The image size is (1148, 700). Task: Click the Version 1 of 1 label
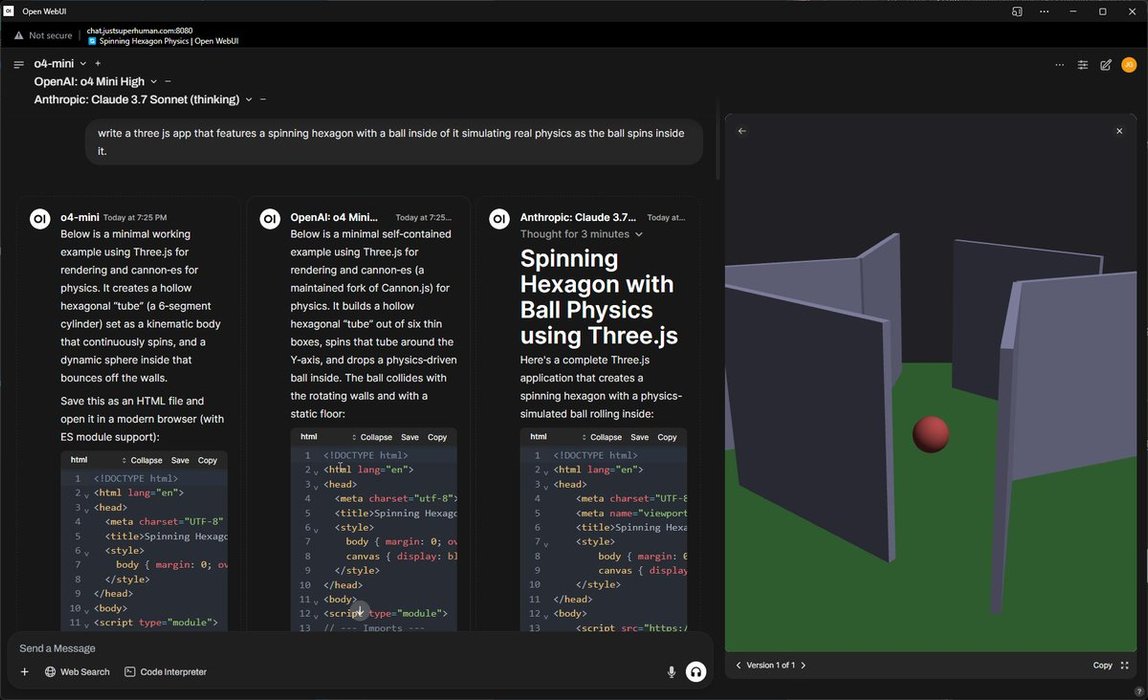coord(770,666)
